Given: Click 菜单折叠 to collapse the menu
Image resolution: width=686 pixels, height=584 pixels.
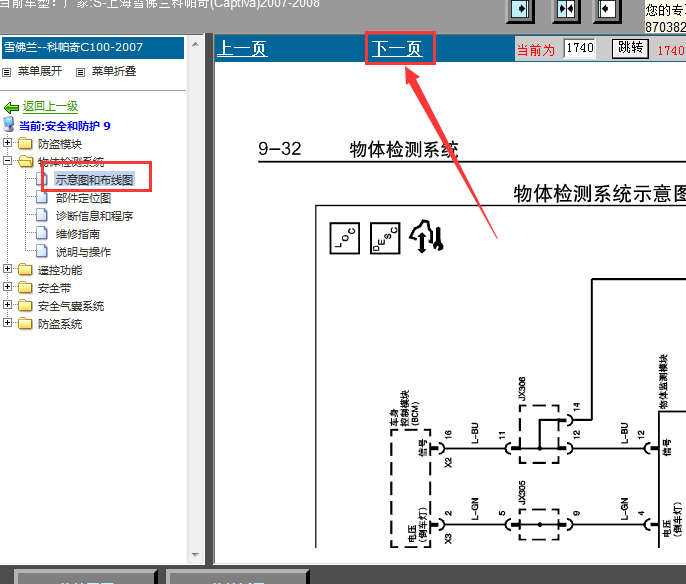Looking at the screenshot, I should click(x=114, y=71).
